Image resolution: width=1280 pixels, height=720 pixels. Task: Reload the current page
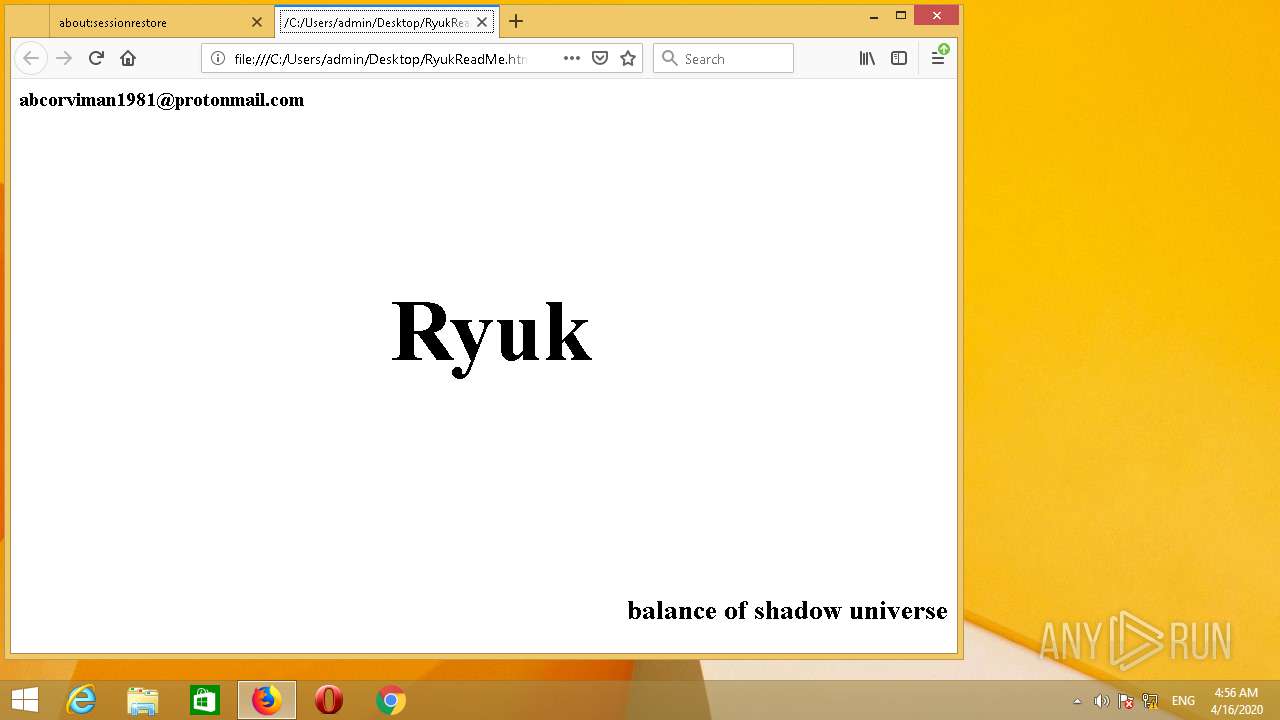click(x=96, y=58)
